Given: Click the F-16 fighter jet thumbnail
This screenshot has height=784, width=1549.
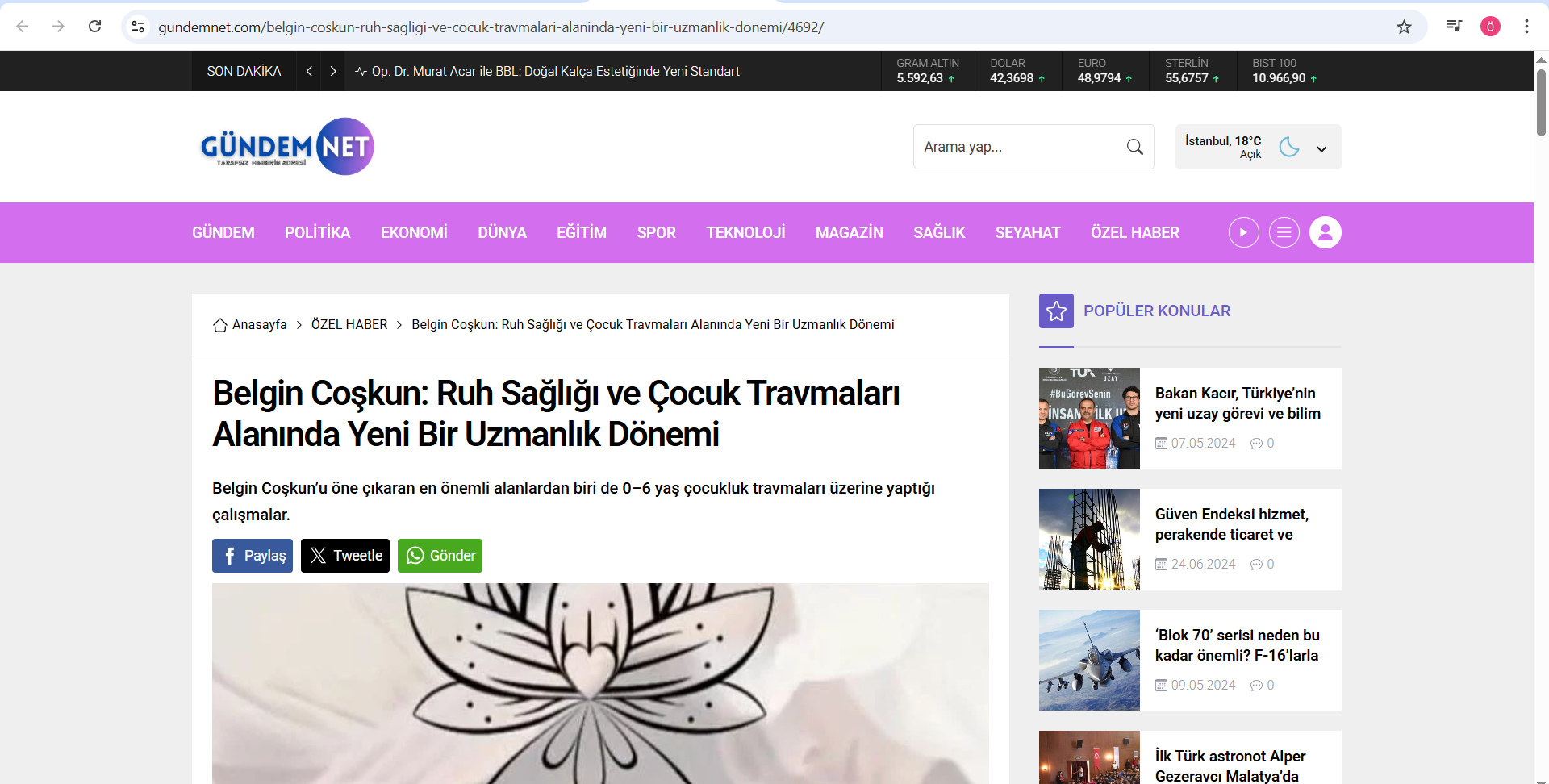Looking at the screenshot, I should 1089,660.
